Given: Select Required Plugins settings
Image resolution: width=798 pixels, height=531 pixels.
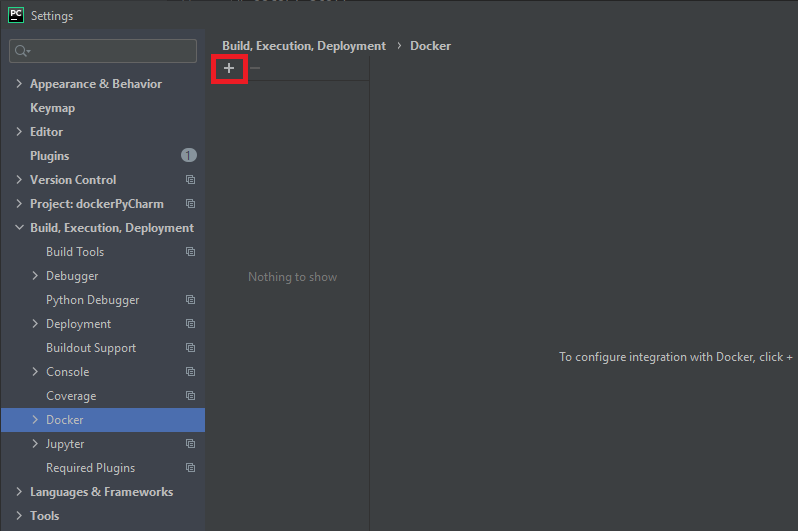Looking at the screenshot, I should click(91, 468).
